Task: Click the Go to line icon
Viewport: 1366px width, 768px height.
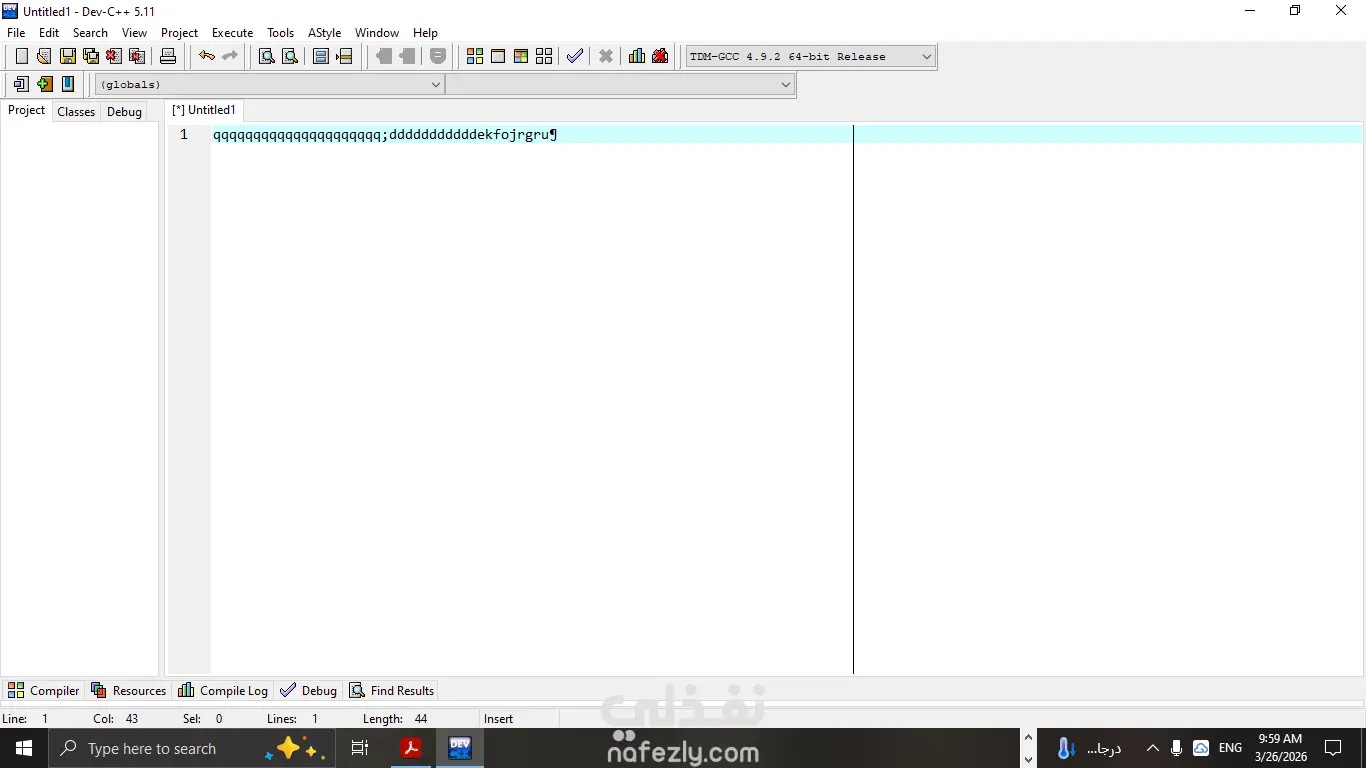Action: (344, 56)
